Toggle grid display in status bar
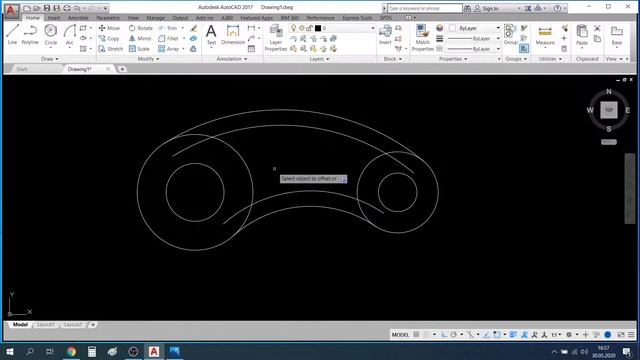Image resolution: width=640 pixels, height=360 pixels. point(416,335)
